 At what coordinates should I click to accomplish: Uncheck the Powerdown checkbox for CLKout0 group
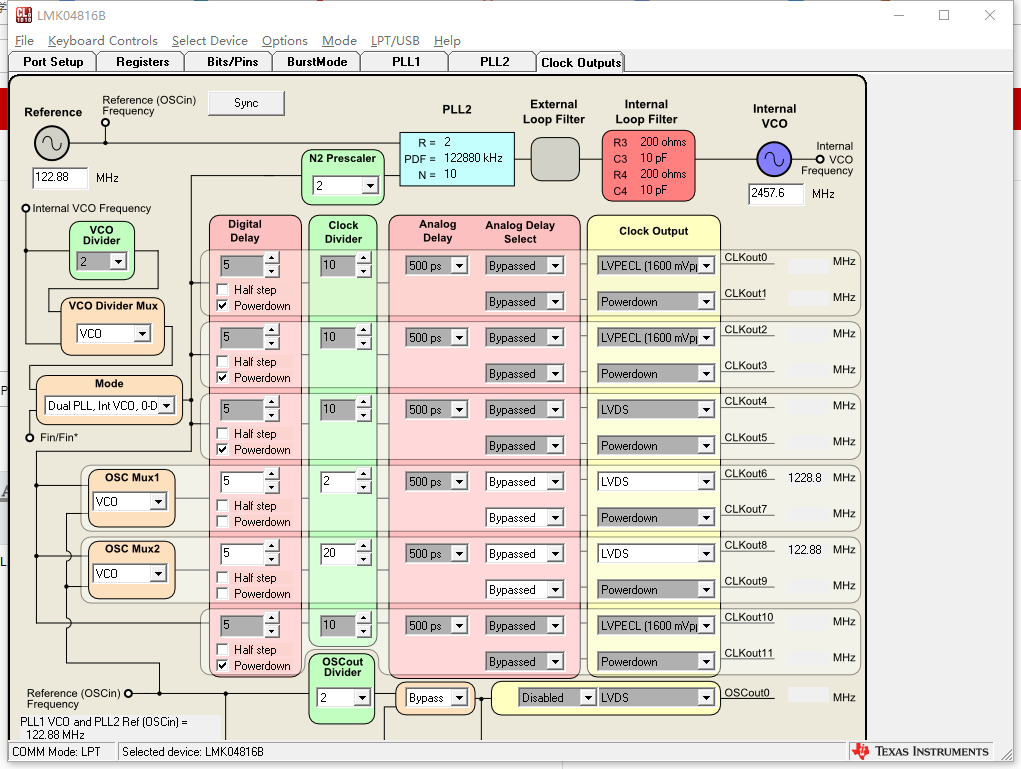(x=222, y=306)
